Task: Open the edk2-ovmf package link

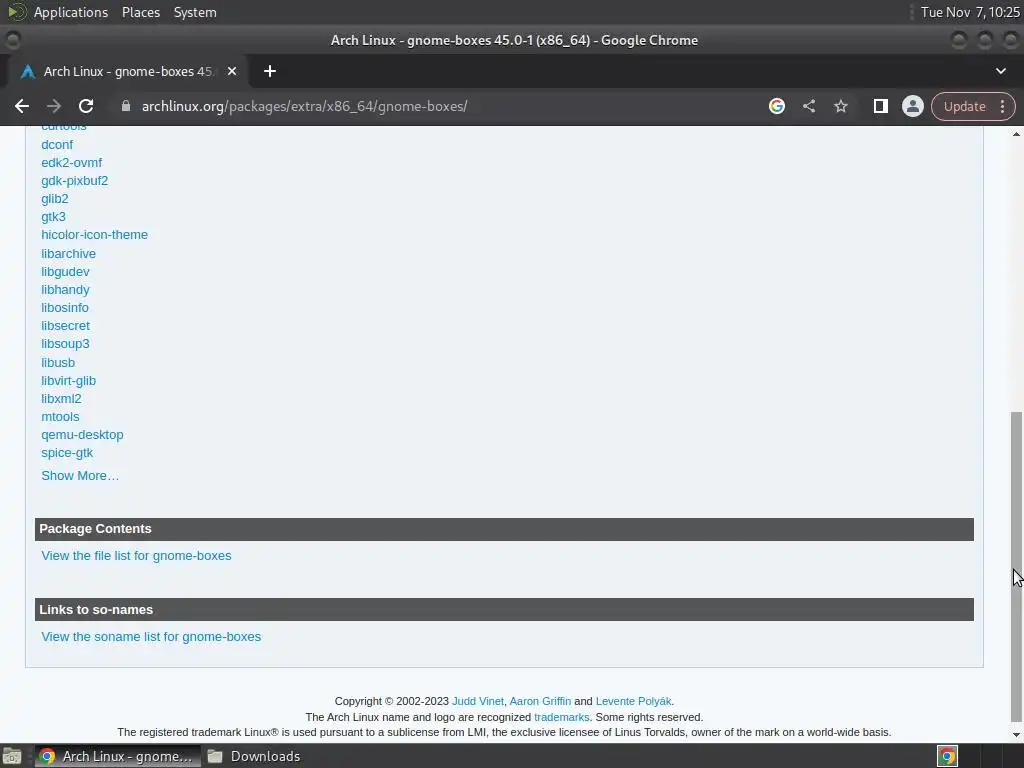Action: click(71, 163)
